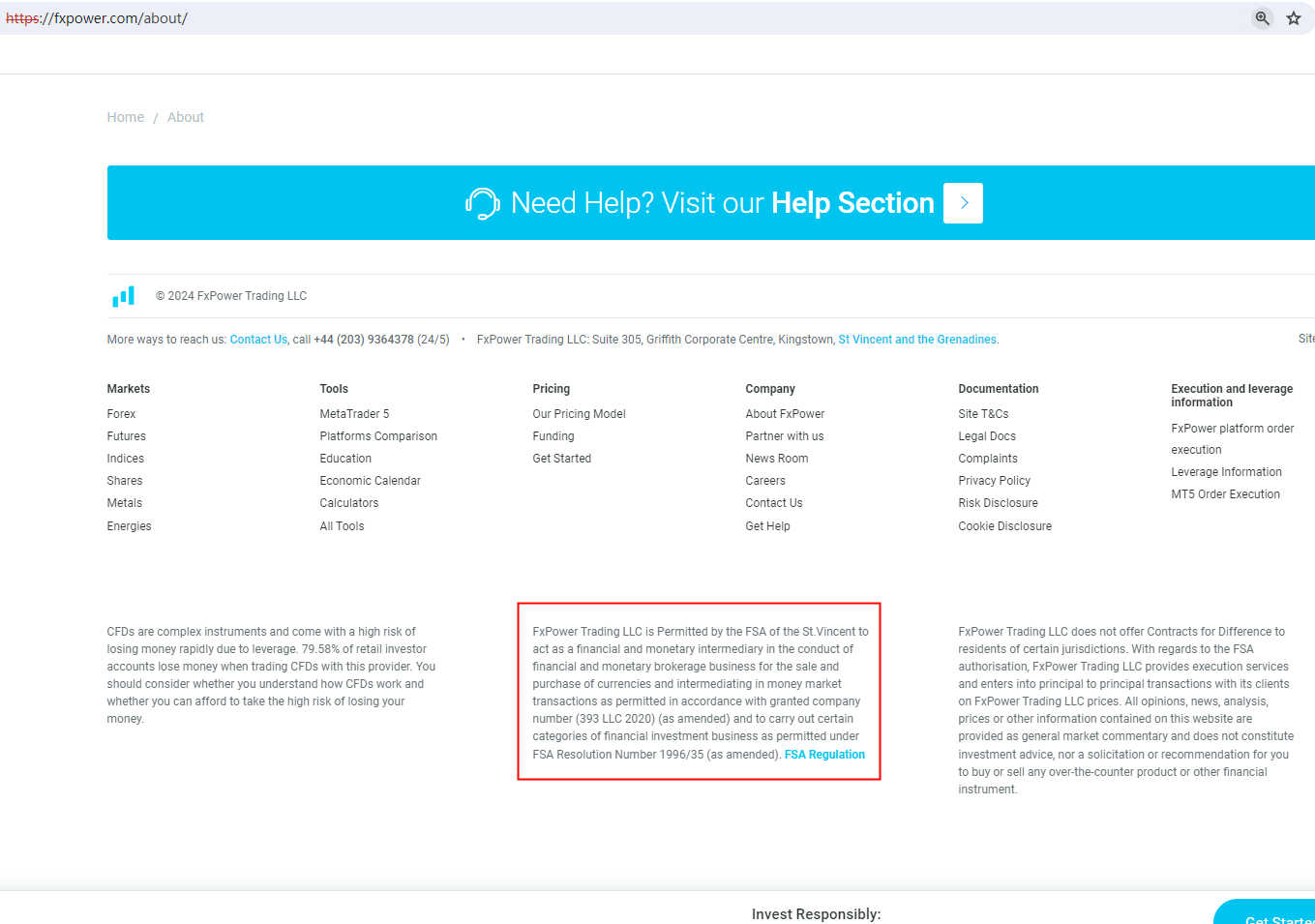The height and width of the screenshot is (924, 1315).
Task: Click the FxPower bar-chart logo
Action: (123, 296)
